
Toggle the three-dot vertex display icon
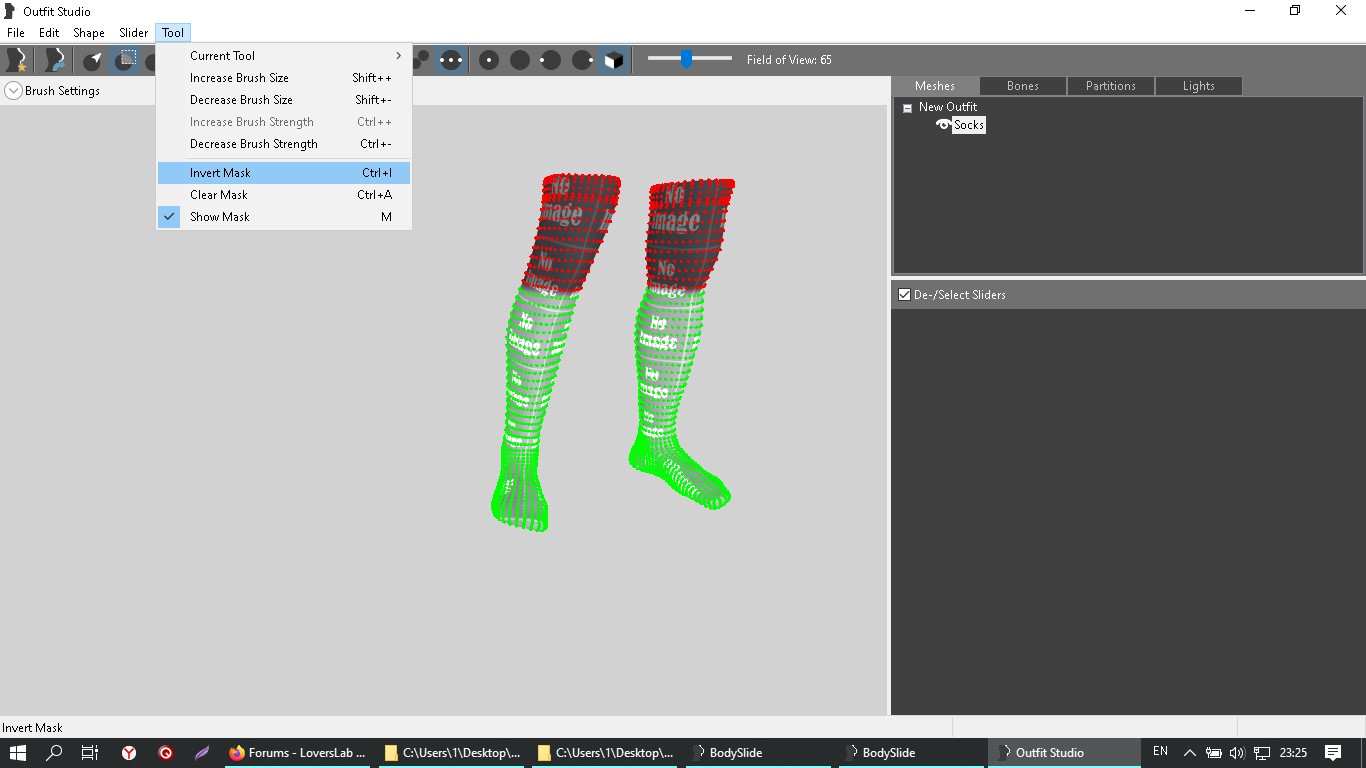(451, 60)
